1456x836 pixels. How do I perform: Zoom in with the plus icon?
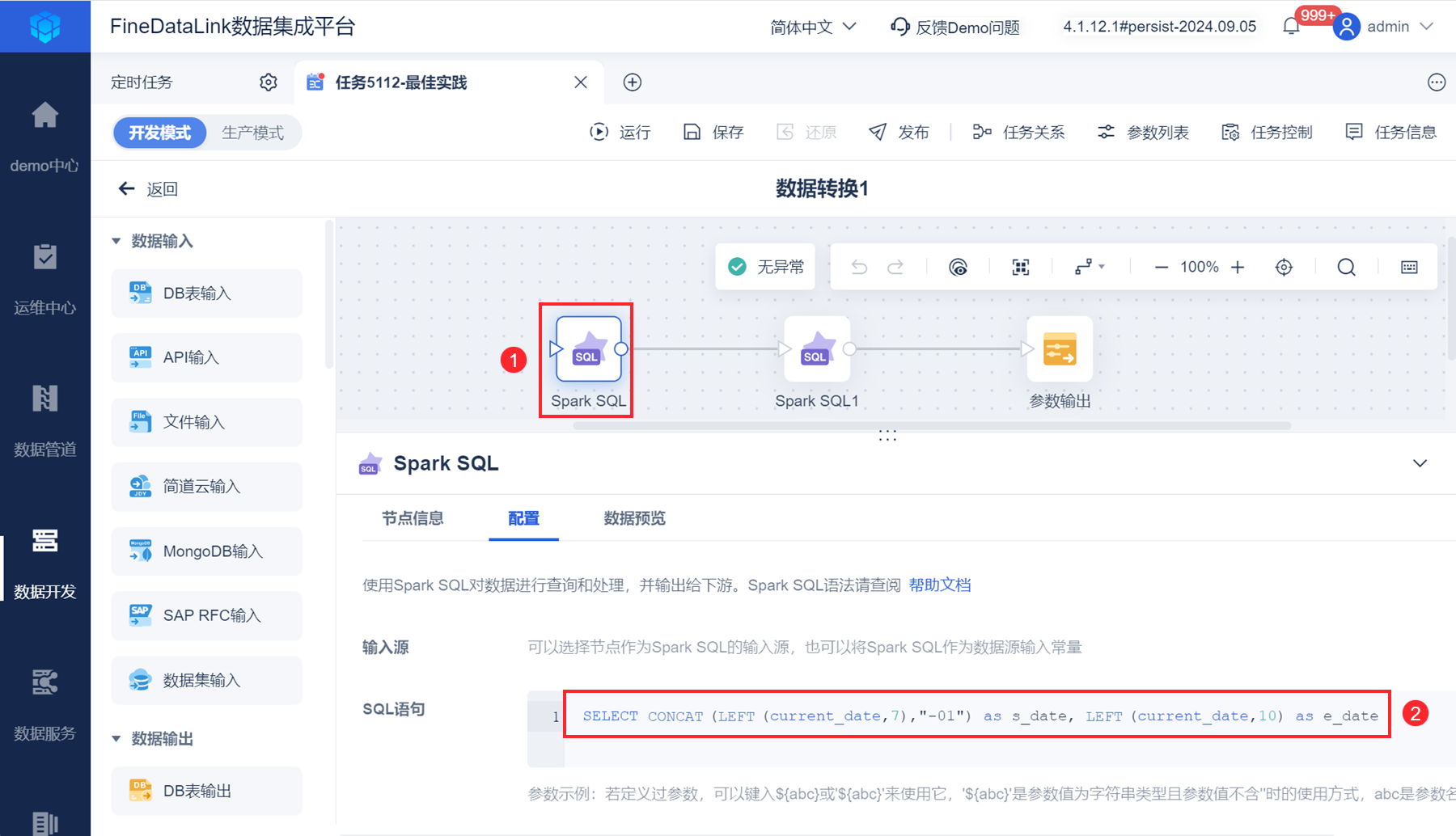1238,267
